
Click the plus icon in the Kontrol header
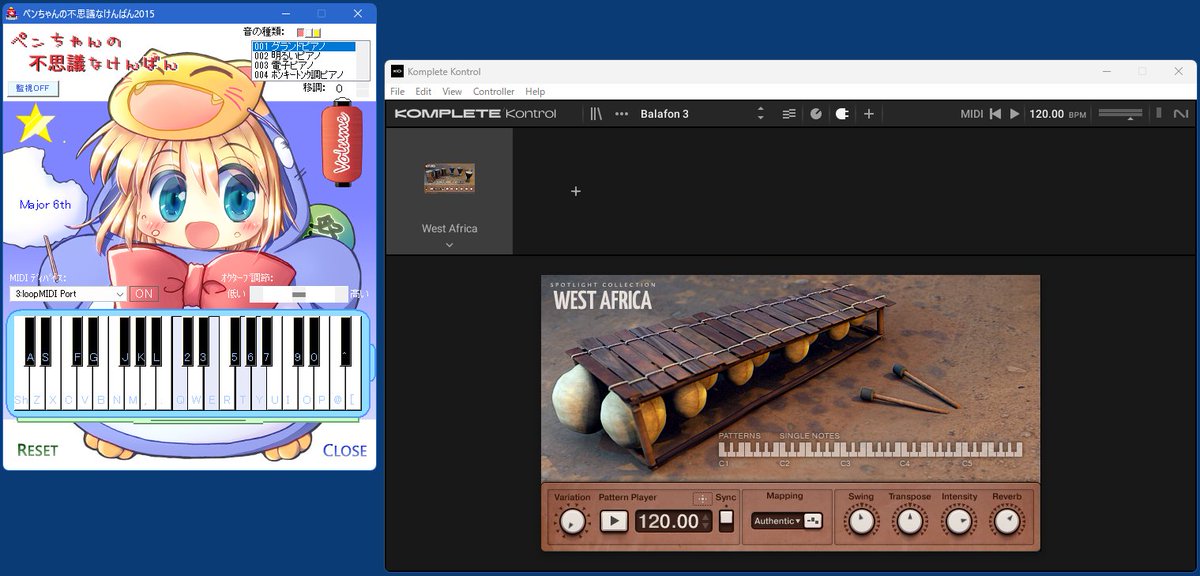click(x=869, y=114)
